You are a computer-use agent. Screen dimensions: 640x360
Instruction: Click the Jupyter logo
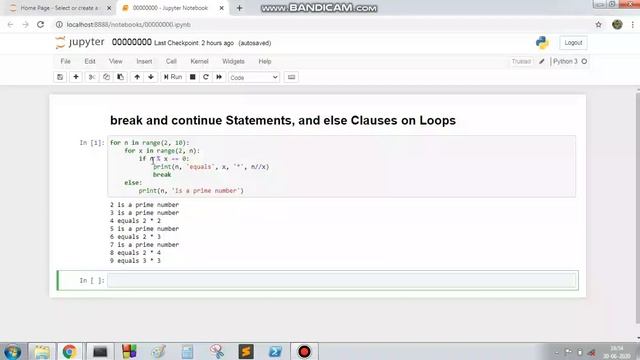tap(80, 42)
